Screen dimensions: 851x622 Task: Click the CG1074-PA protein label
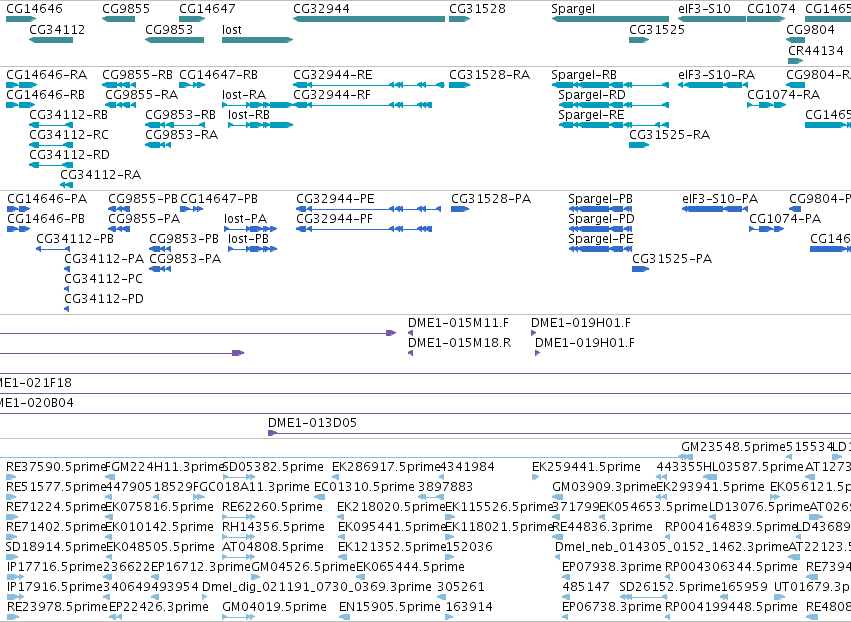point(785,219)
